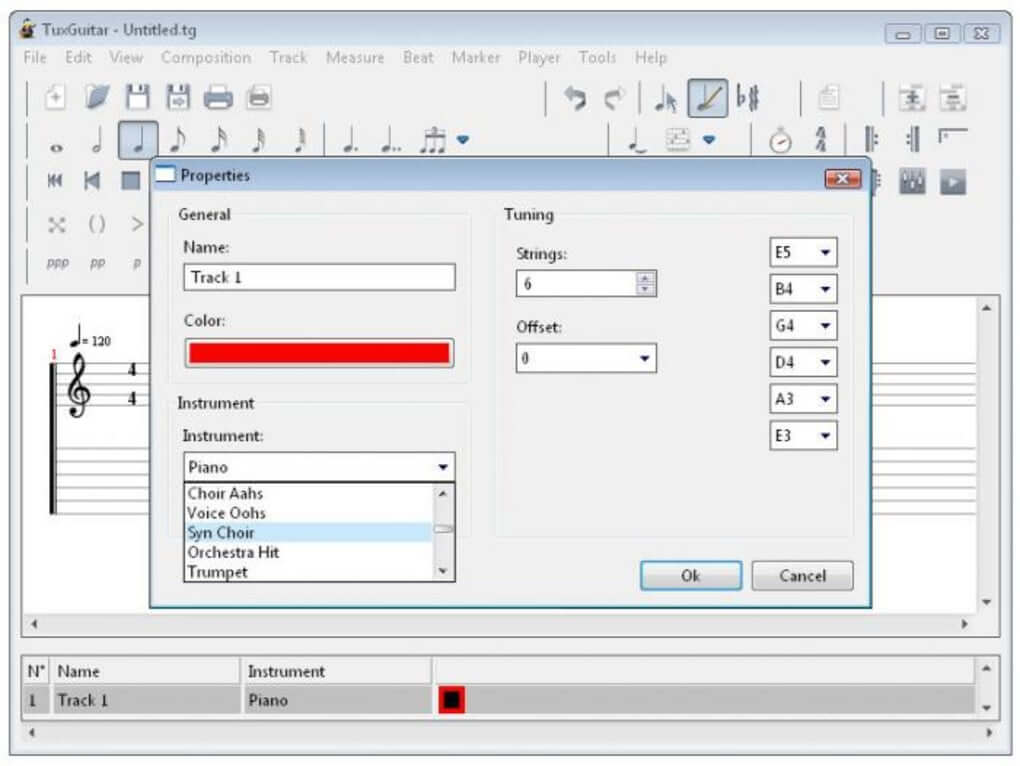The width and height of the screenshot is (1020, 766).
Task: Click the Undo arrow icon
Action: [x=575, y=97]
